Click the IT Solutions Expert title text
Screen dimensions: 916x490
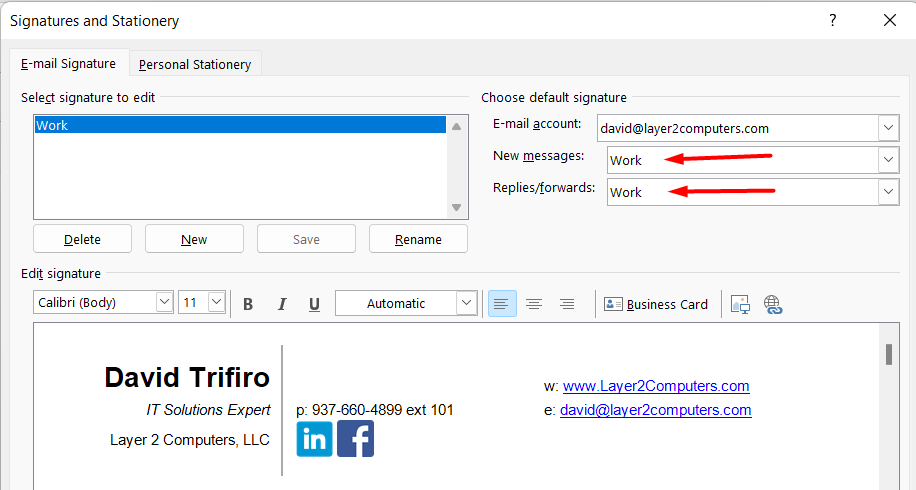[209, 410]
